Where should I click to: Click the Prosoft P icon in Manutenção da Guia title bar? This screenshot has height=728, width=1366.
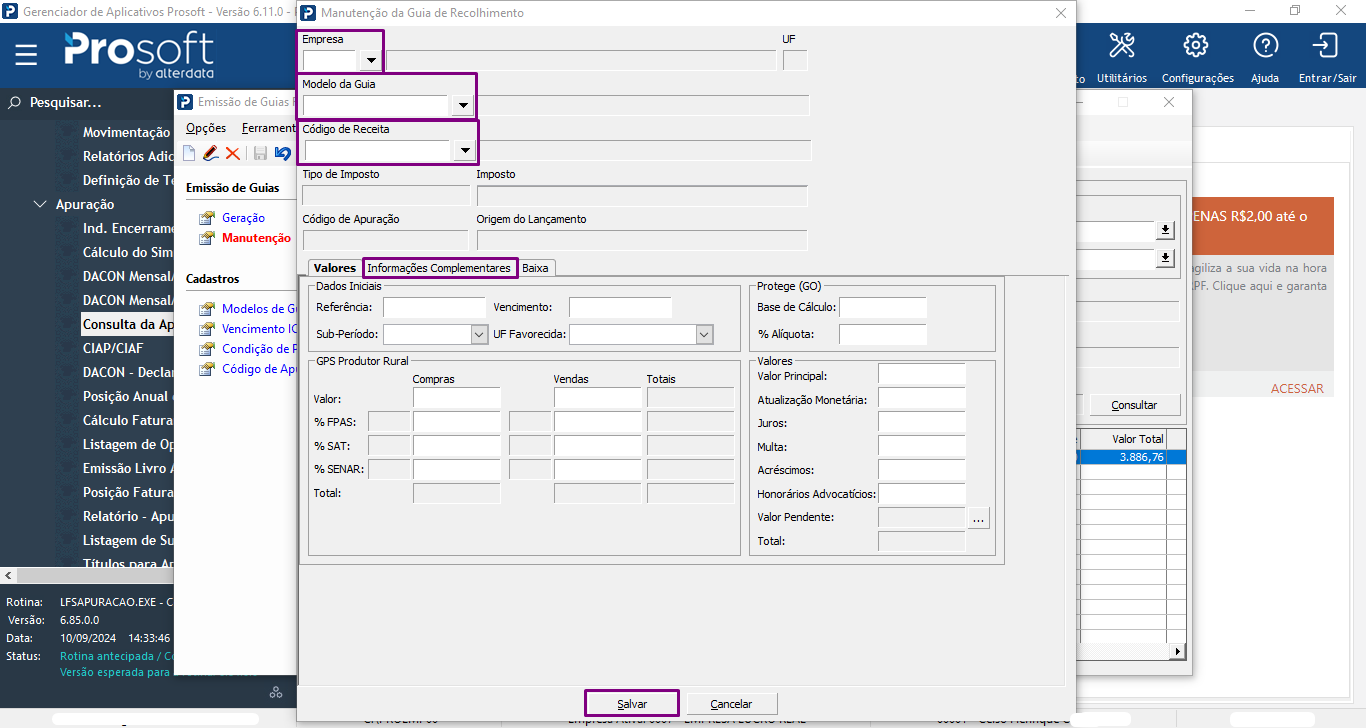308,13
